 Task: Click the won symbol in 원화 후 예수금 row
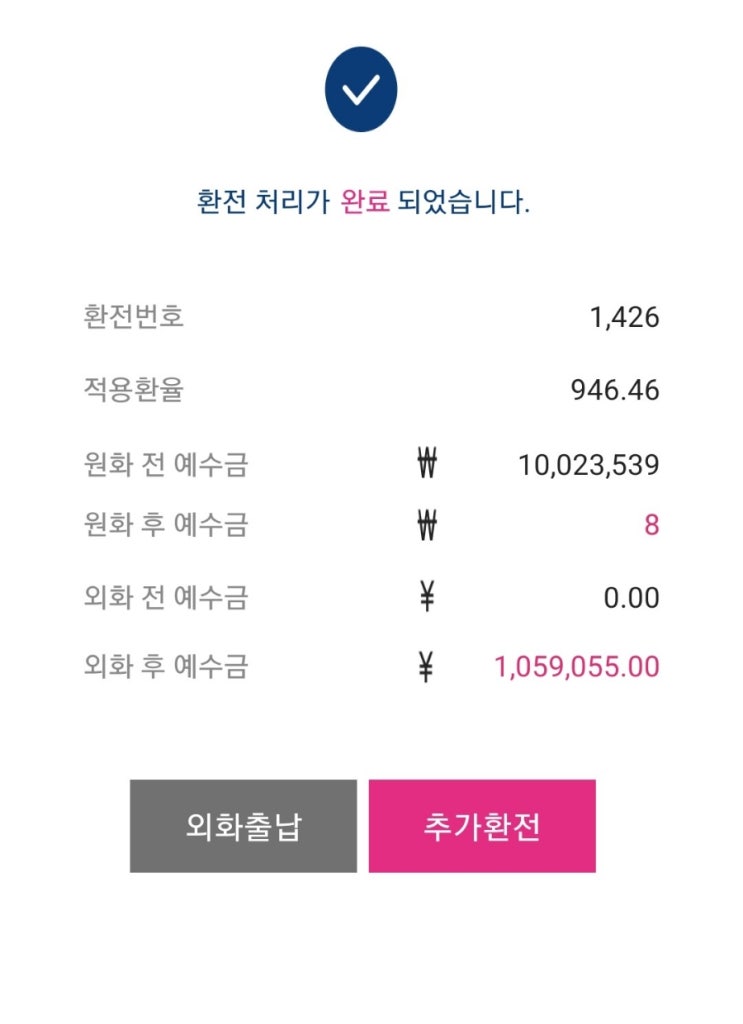click(x=427, y=524)
